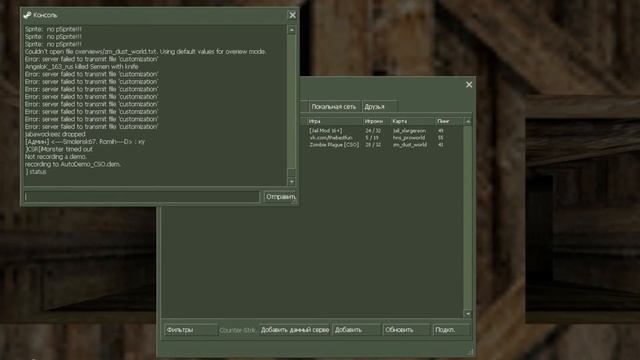Close the server browser window

(469, 84)
